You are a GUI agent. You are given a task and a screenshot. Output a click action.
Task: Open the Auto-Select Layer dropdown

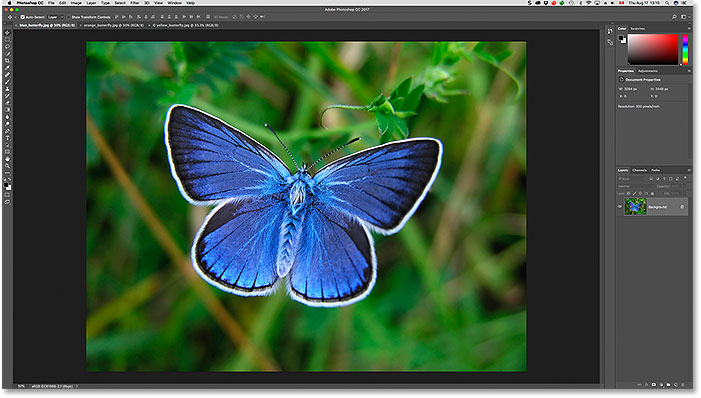[54, 17]
